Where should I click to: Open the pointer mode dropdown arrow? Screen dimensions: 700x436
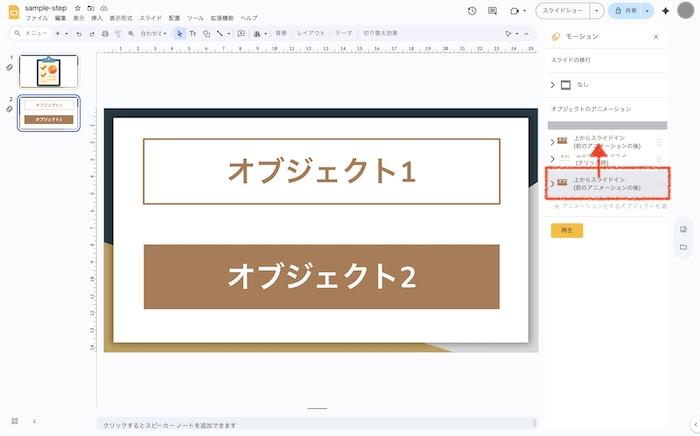click(517, 34)
